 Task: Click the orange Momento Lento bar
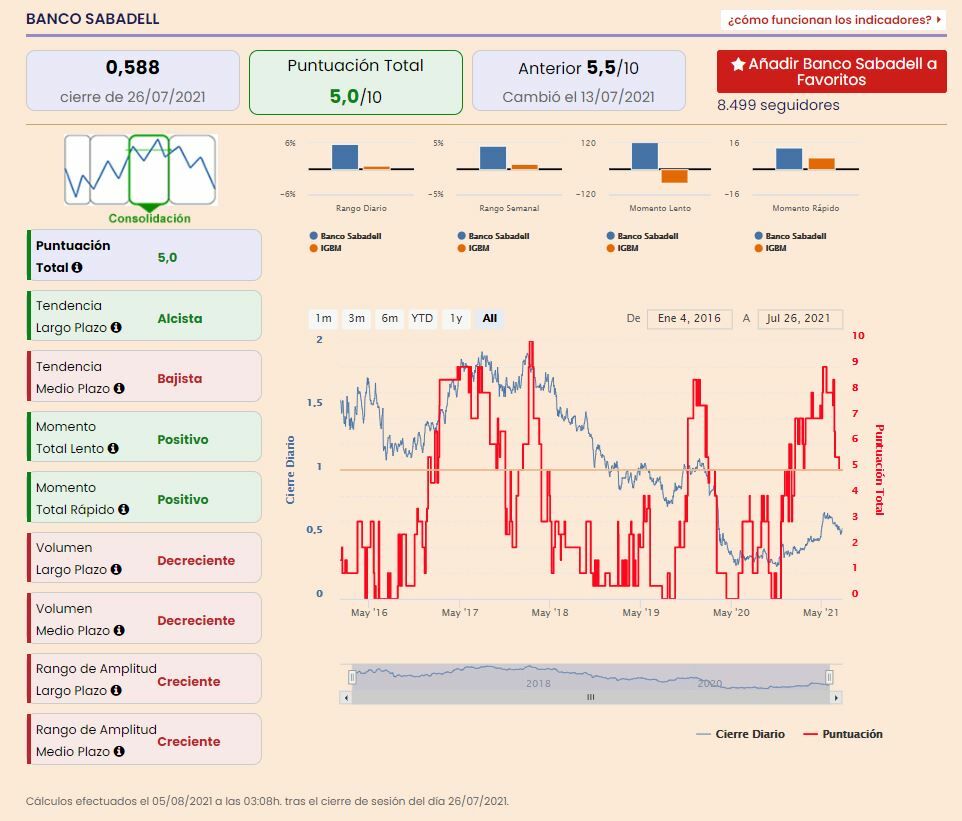click(x=674, y=176)
